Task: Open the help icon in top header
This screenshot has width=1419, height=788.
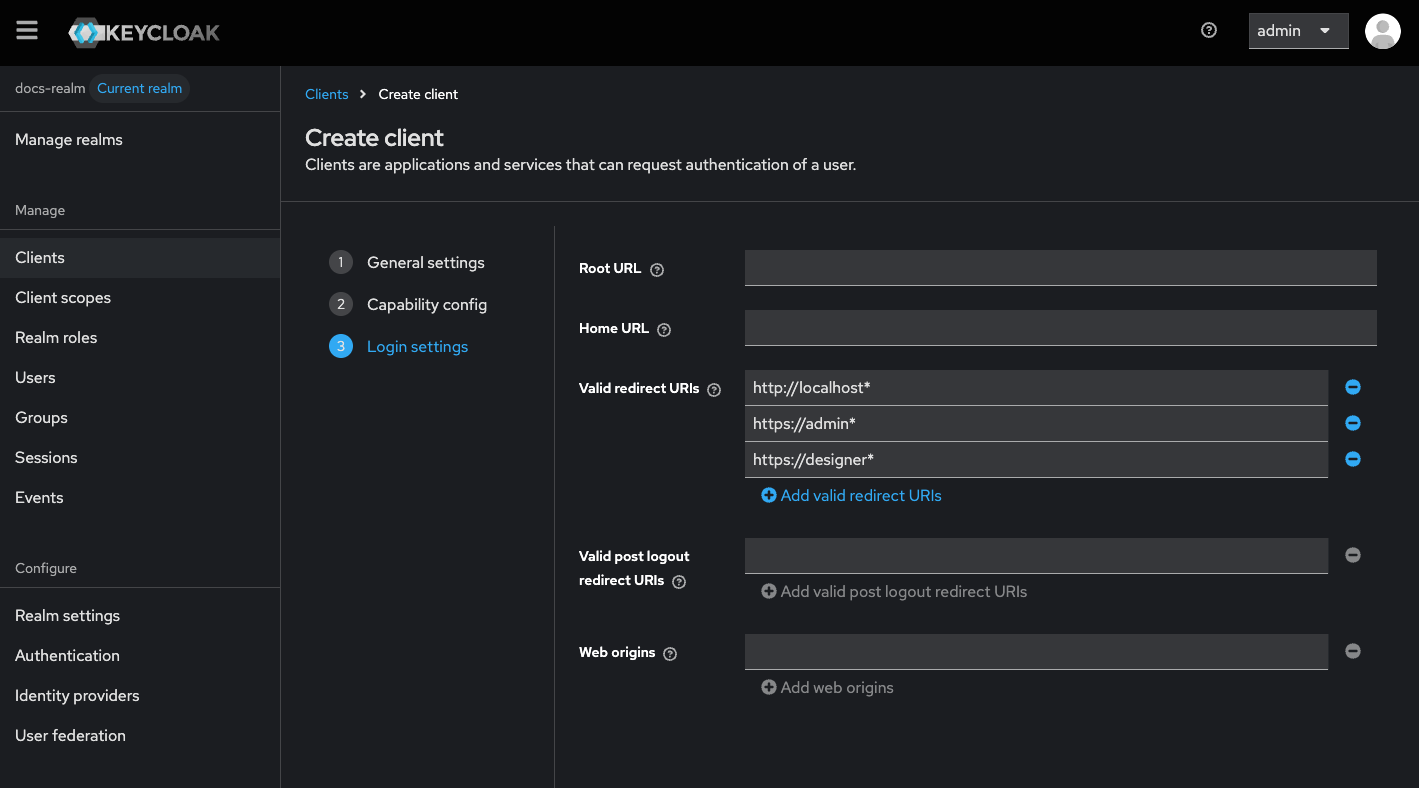Action: 1209,31
